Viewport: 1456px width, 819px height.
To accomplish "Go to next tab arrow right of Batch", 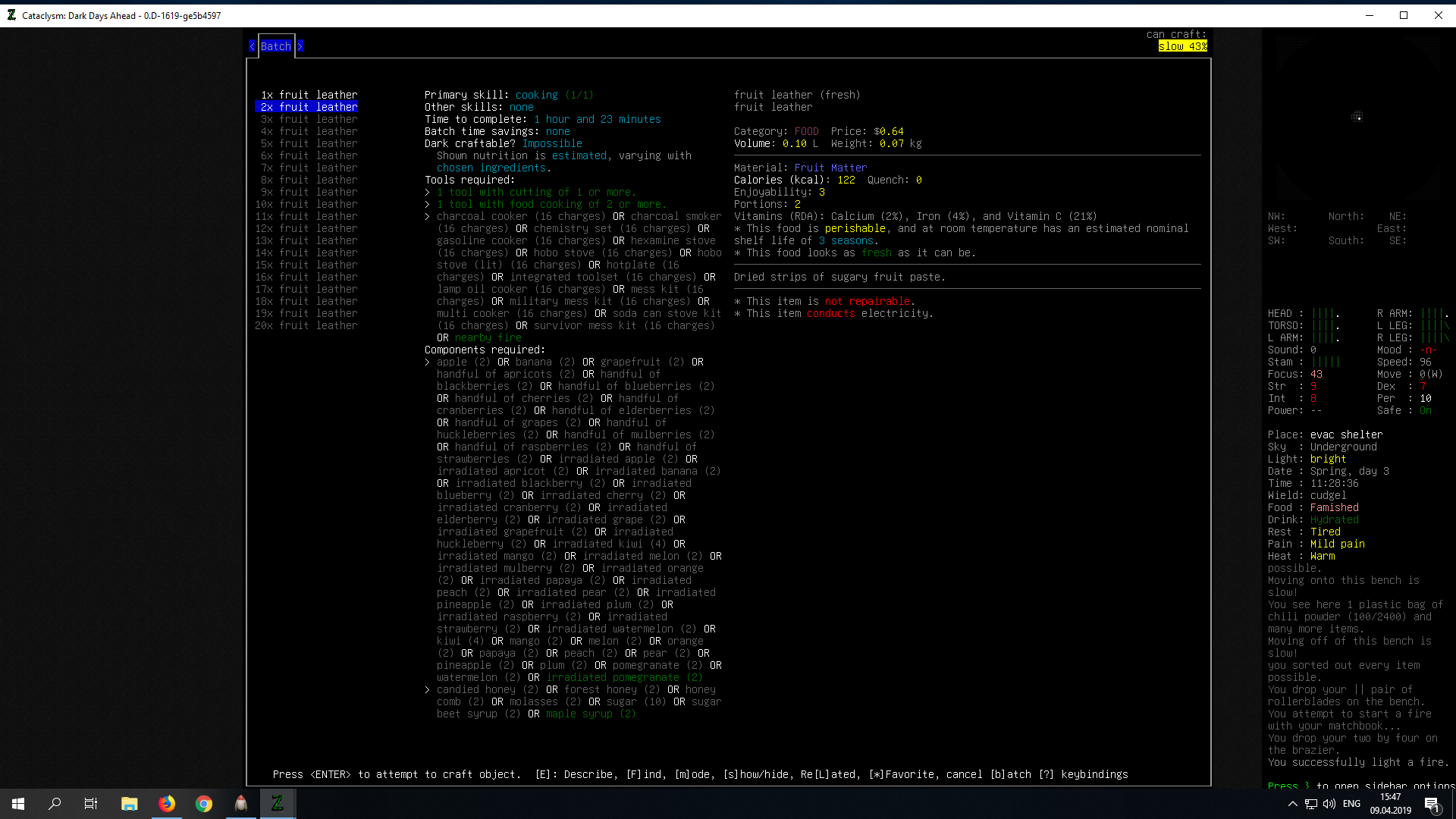I will 300,46.
